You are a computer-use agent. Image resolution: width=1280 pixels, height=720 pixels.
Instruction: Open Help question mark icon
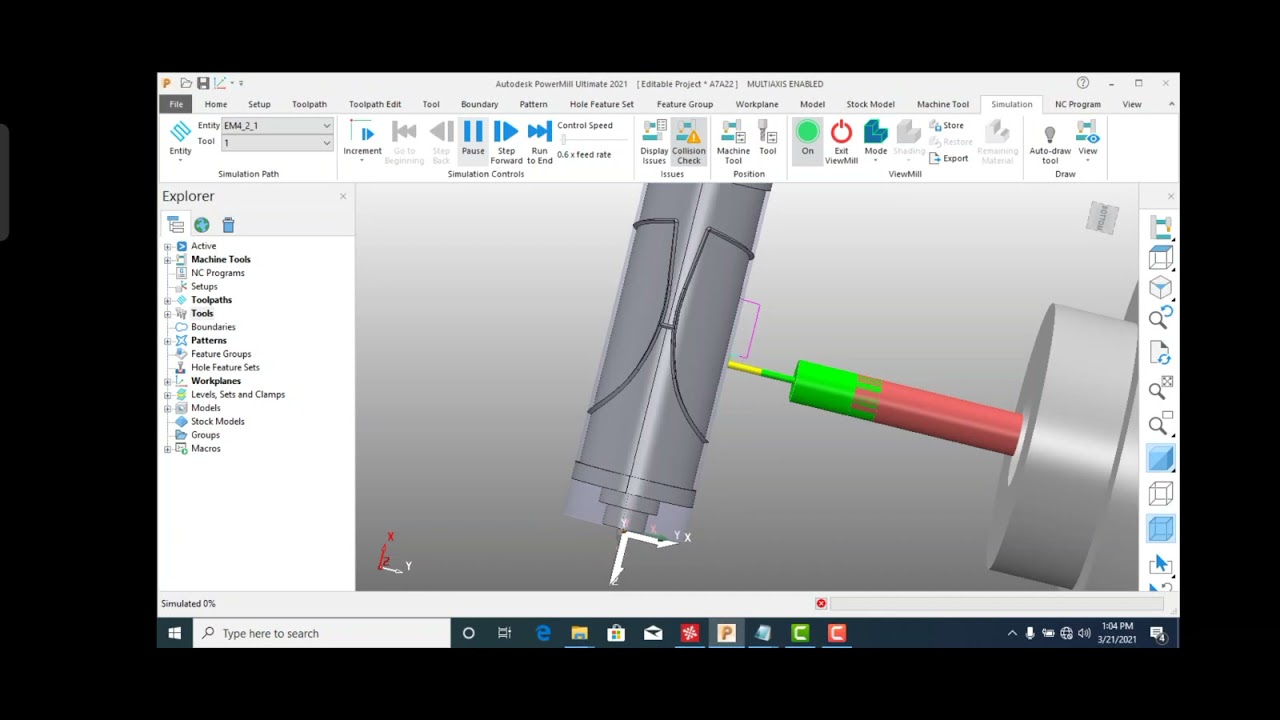pyautogui.click(x=1083, y=84)
